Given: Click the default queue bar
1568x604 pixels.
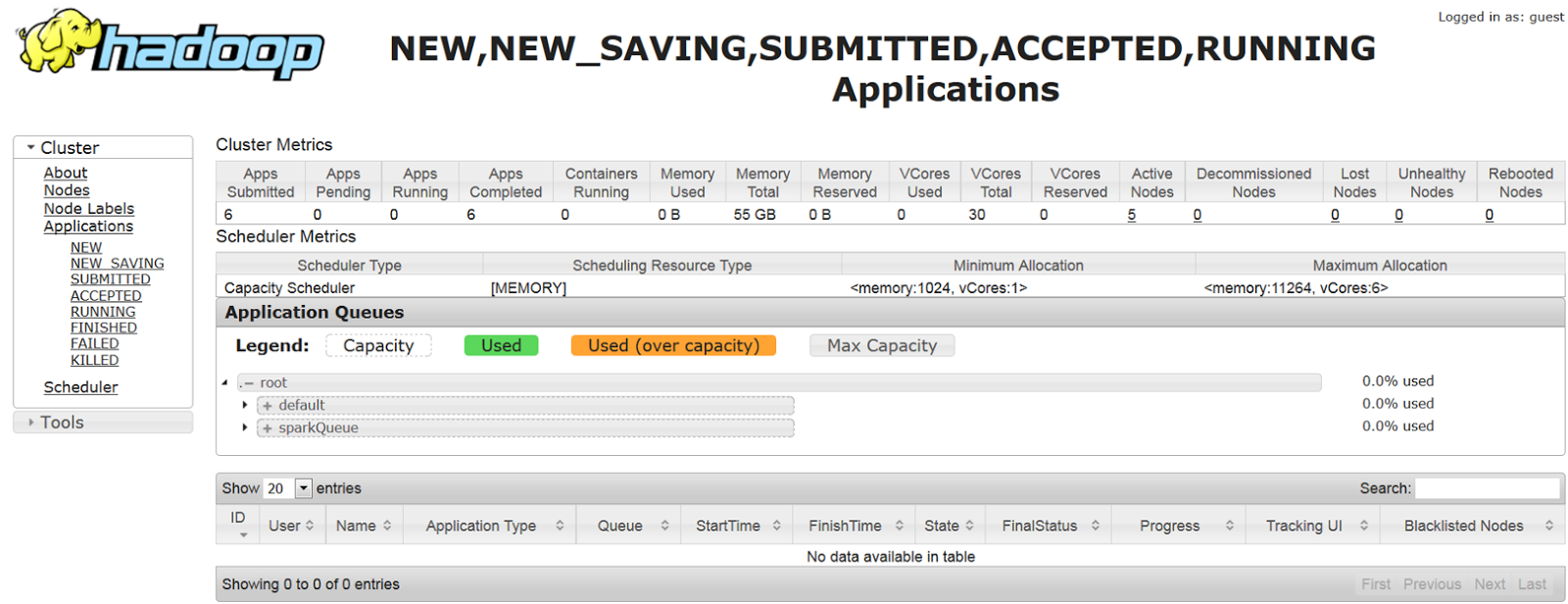Looking at the screenshot, I should point(525,405).
